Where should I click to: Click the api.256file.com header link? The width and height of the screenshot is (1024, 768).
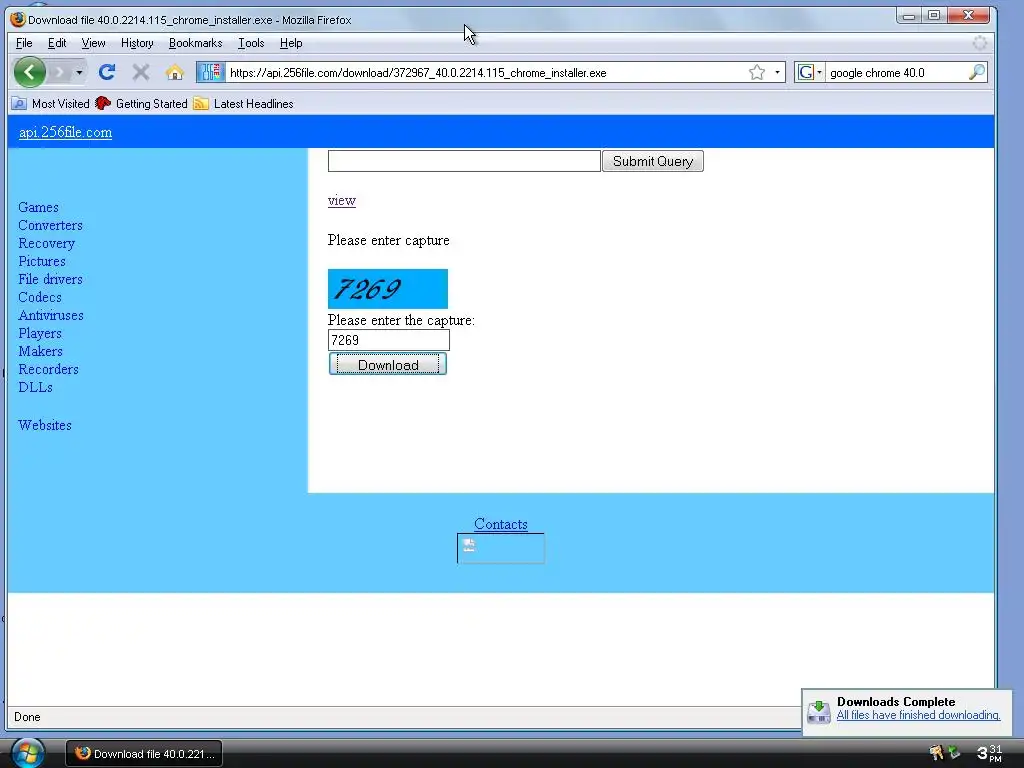point(65,133)
